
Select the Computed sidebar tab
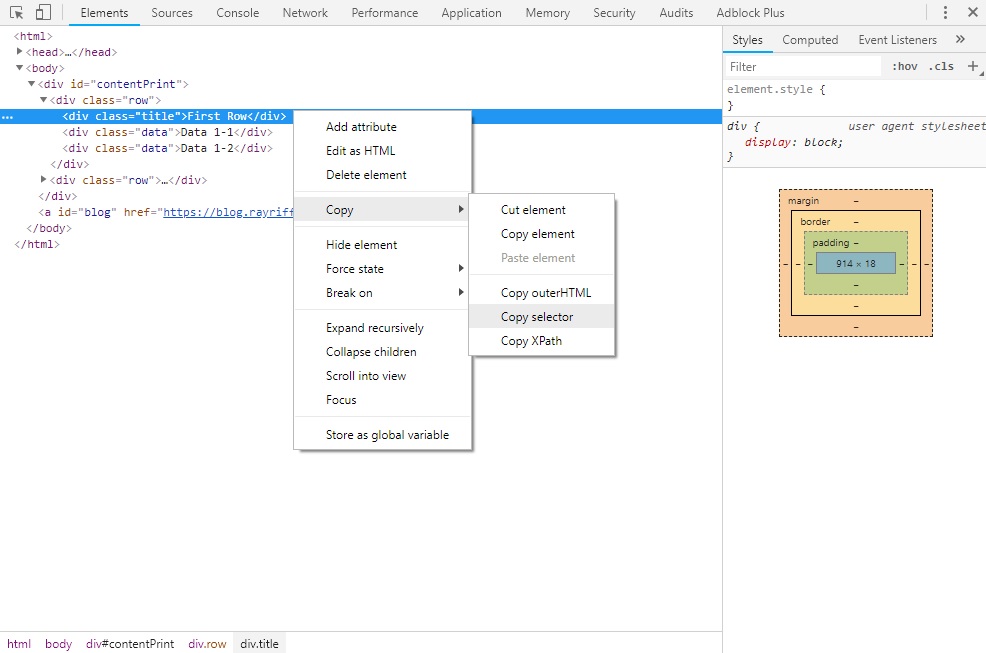click(810, 40)
